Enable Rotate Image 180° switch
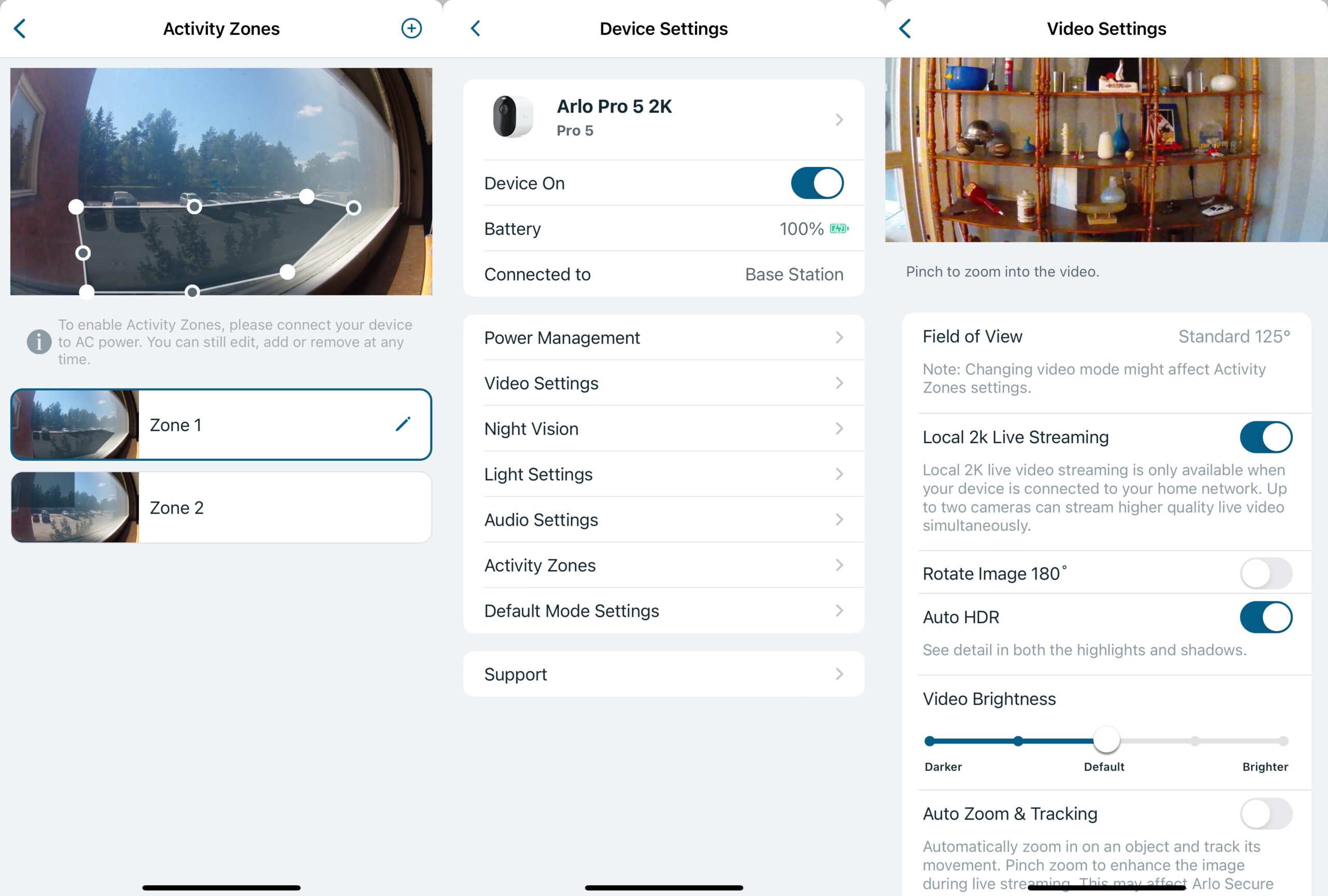The width and height of the screenshot is (1328, 896). coord(1265,573)
